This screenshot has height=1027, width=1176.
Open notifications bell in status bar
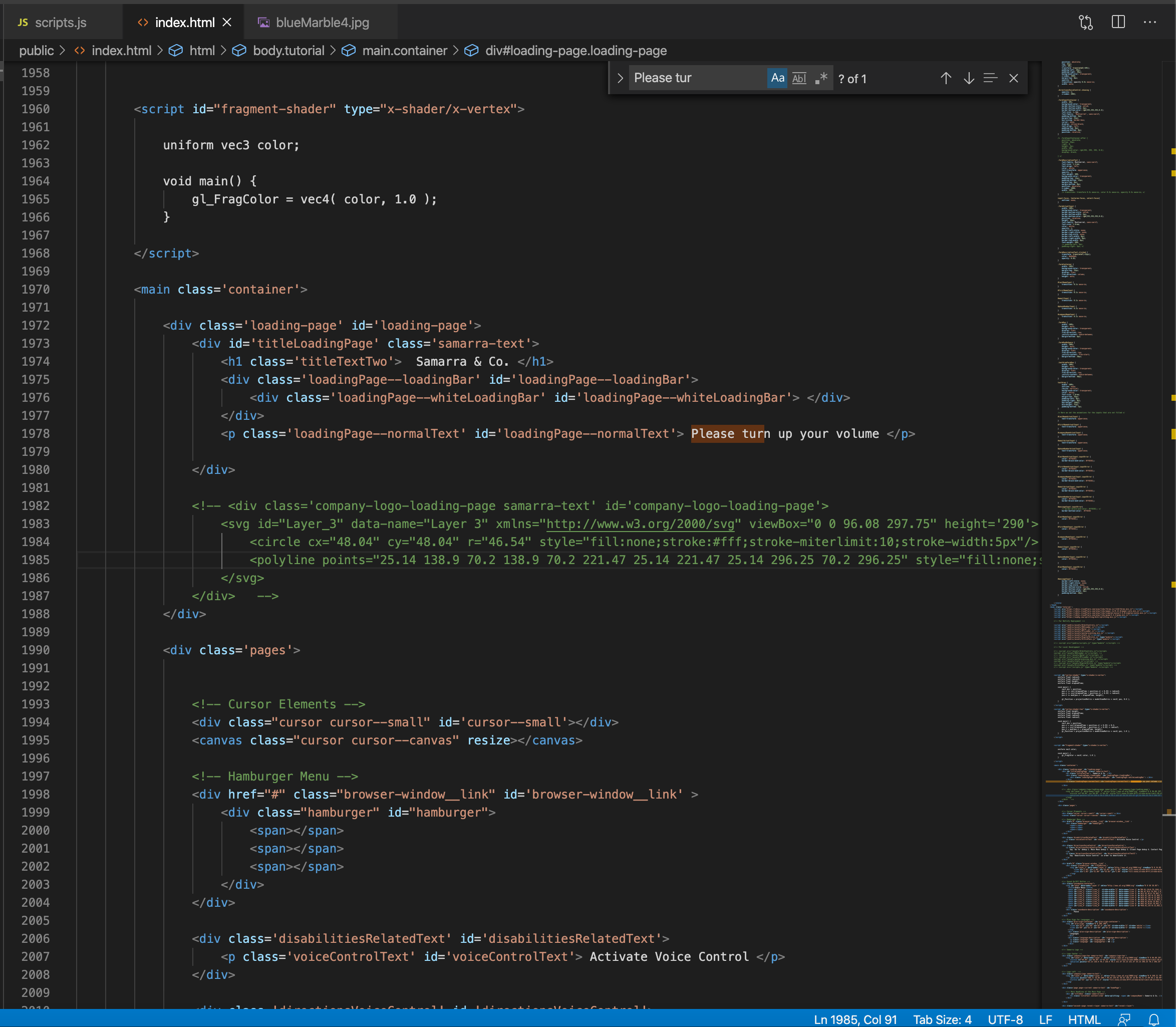1154,1019
